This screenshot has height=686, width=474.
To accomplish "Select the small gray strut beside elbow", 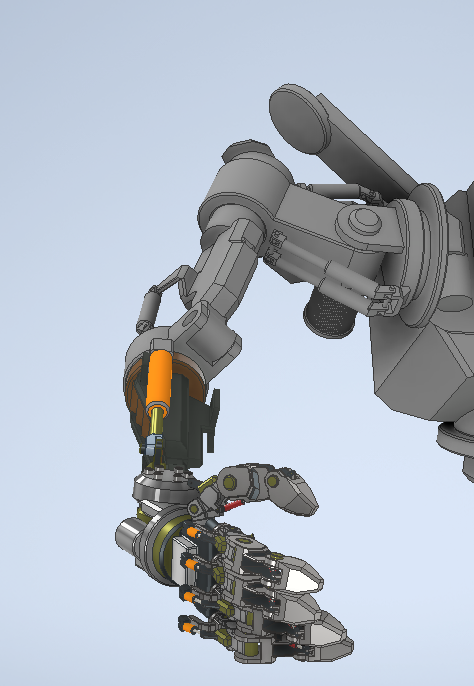I will coord(148,311).
